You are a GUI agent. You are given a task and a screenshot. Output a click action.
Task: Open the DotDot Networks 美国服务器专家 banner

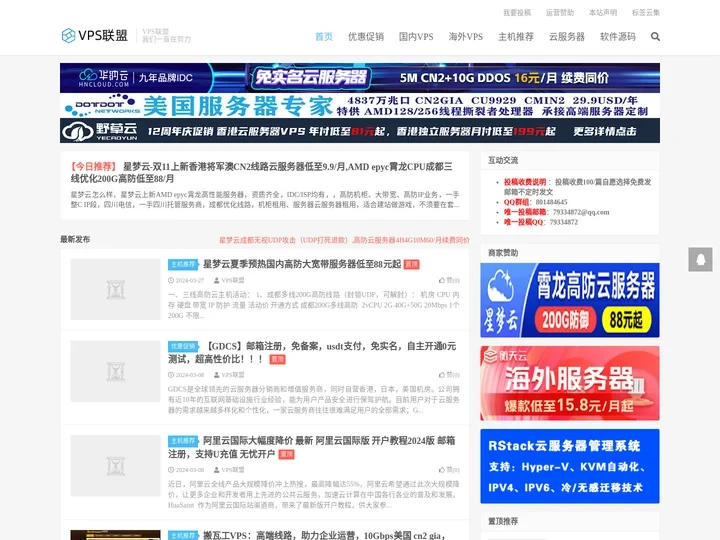(x=360, y=106)
